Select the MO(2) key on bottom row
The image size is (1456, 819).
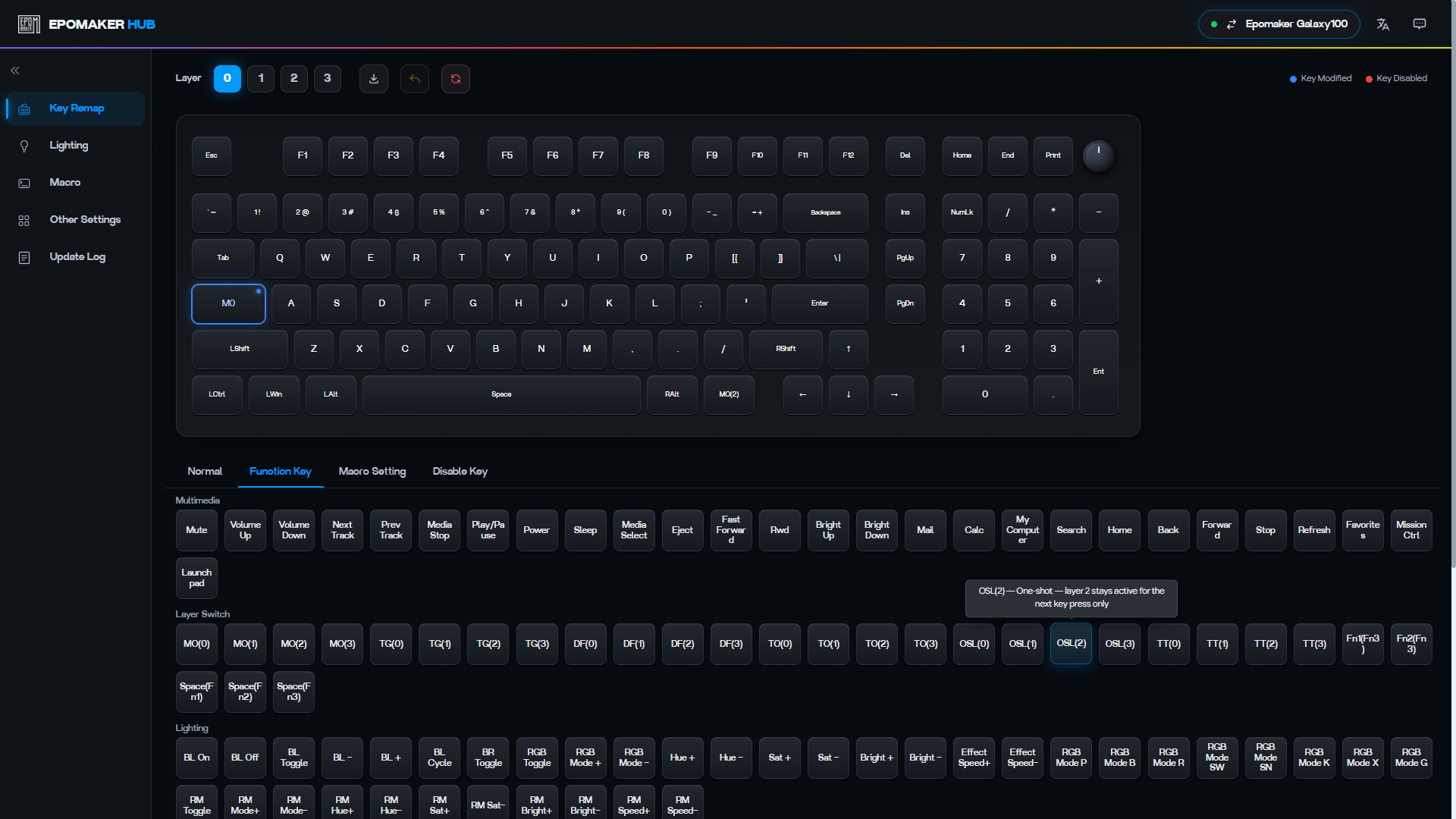(x=729, y=395)
